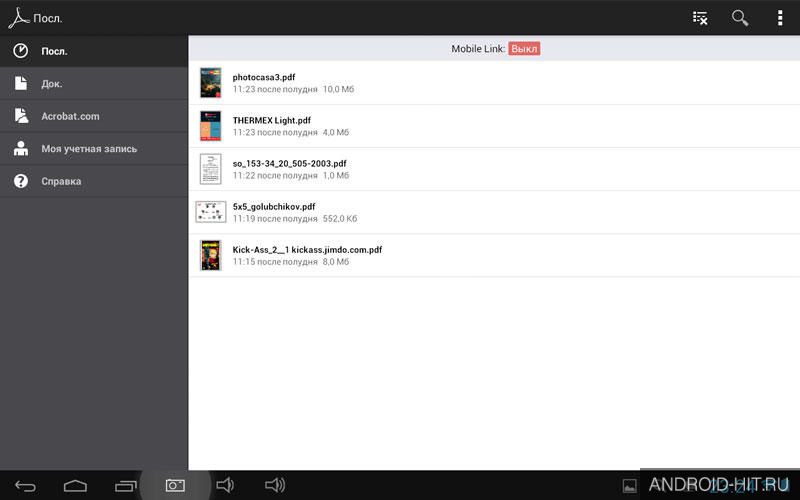Open so_153-34_20_505-2003.pdf thumbnail
The image size is (800, 500).
tap(211, 169)
